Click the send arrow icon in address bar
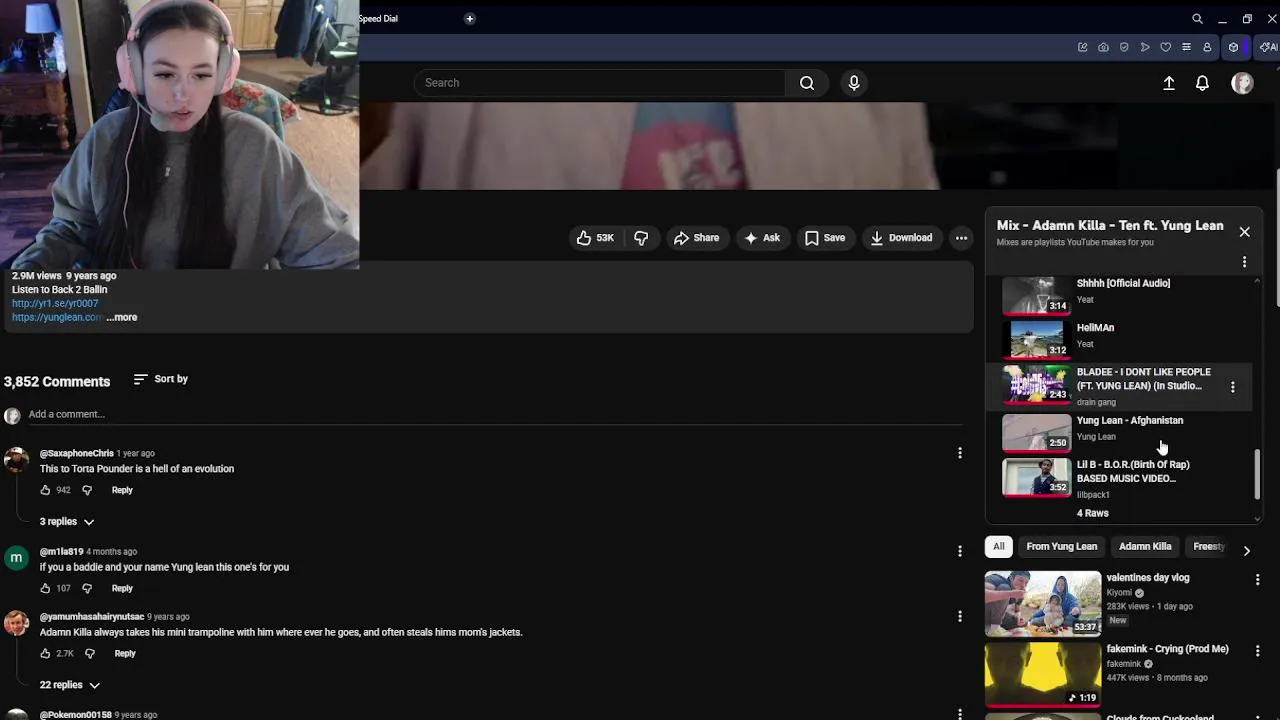 point(1145,47)
